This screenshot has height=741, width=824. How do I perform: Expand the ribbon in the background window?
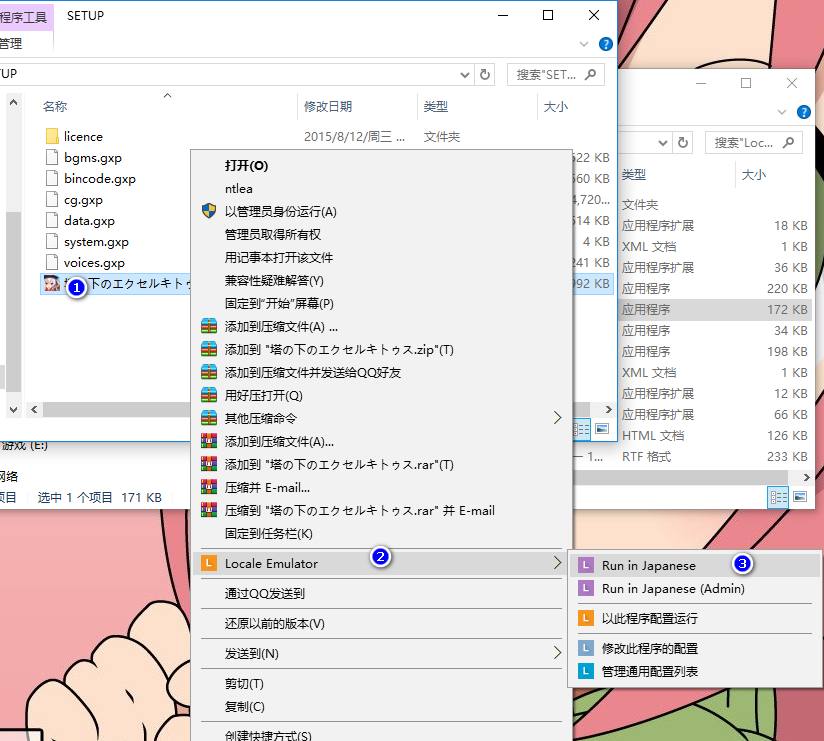[781, 112]
